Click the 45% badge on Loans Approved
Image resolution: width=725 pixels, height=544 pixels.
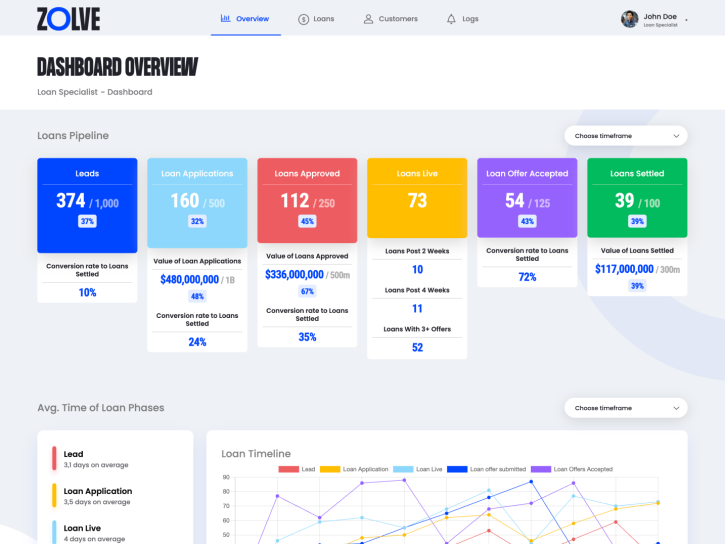[x=307, y=221]
